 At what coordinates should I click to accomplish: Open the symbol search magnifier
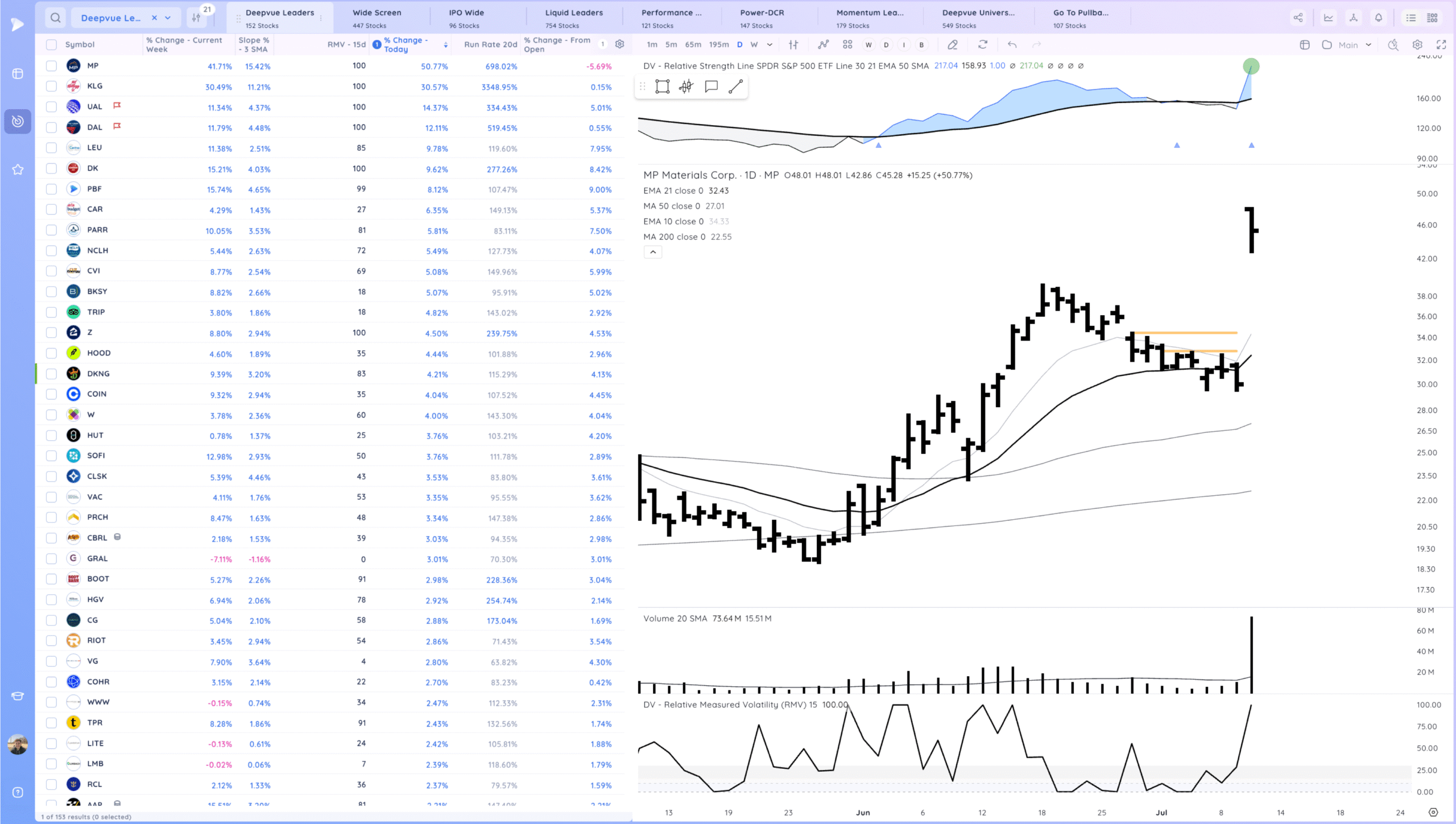point(55,18)
